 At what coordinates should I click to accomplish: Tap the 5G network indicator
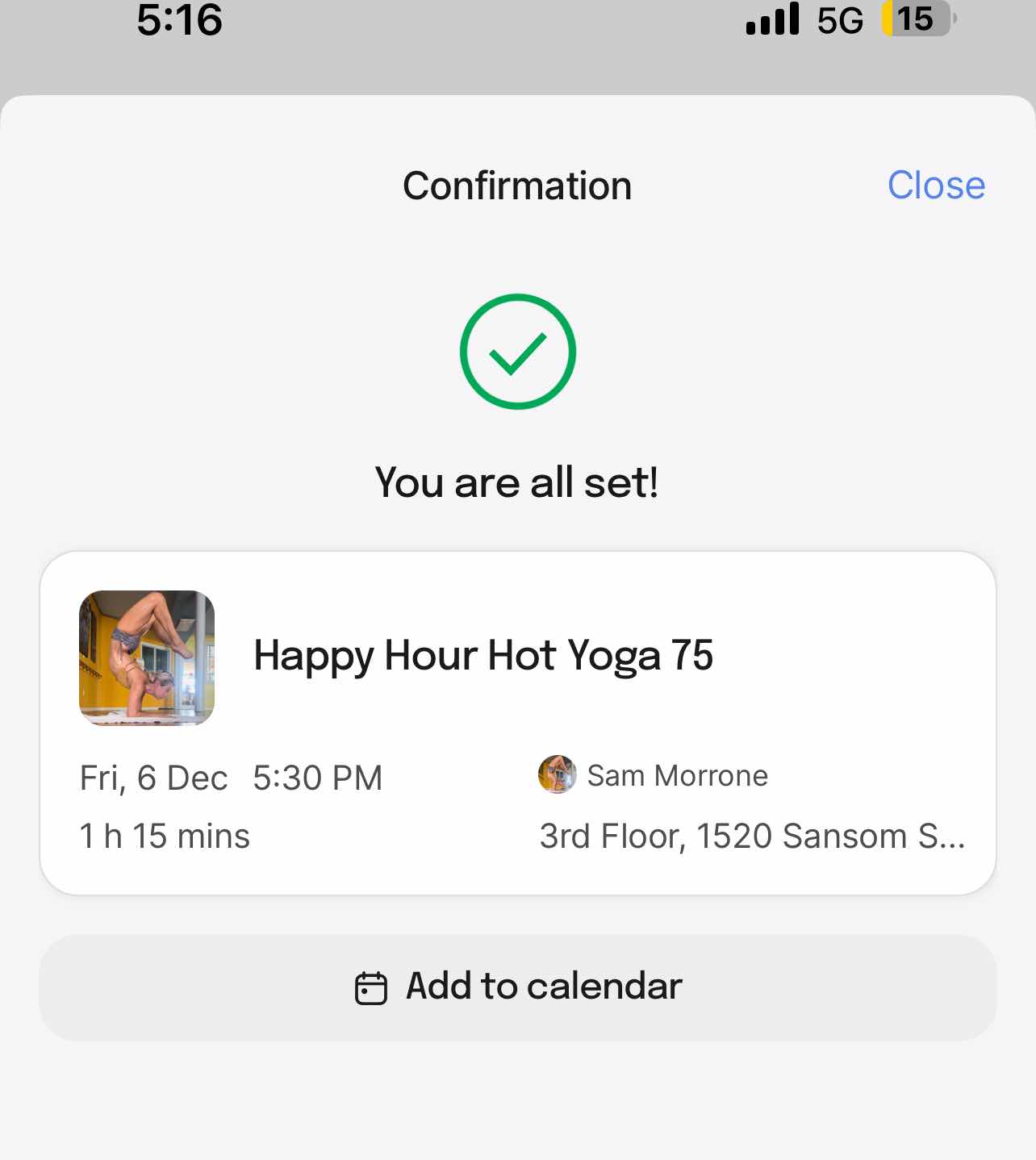tap(840, 21)
